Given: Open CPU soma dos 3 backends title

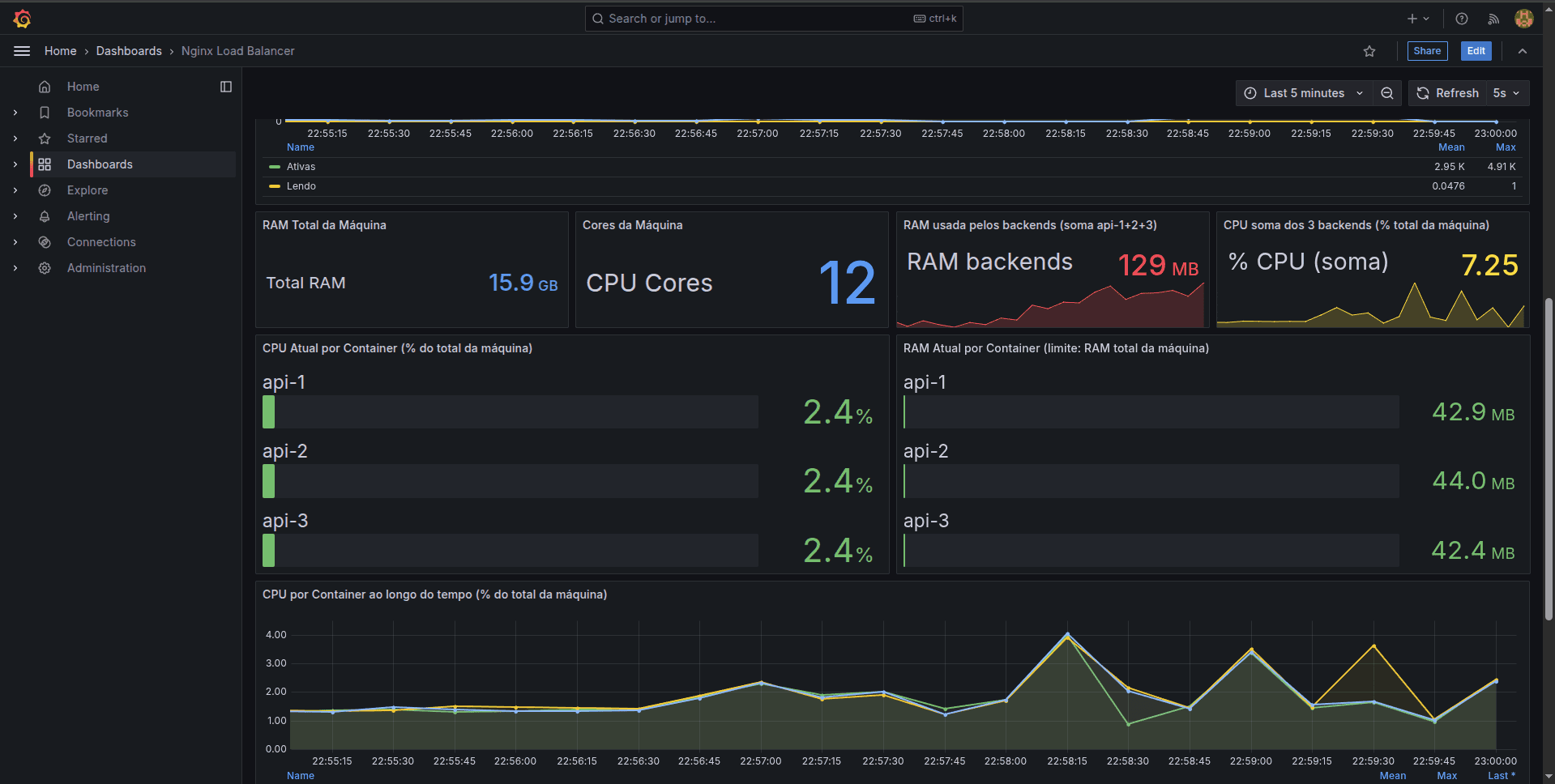Looking at the screenshot, I should (x=1356, y=225).
